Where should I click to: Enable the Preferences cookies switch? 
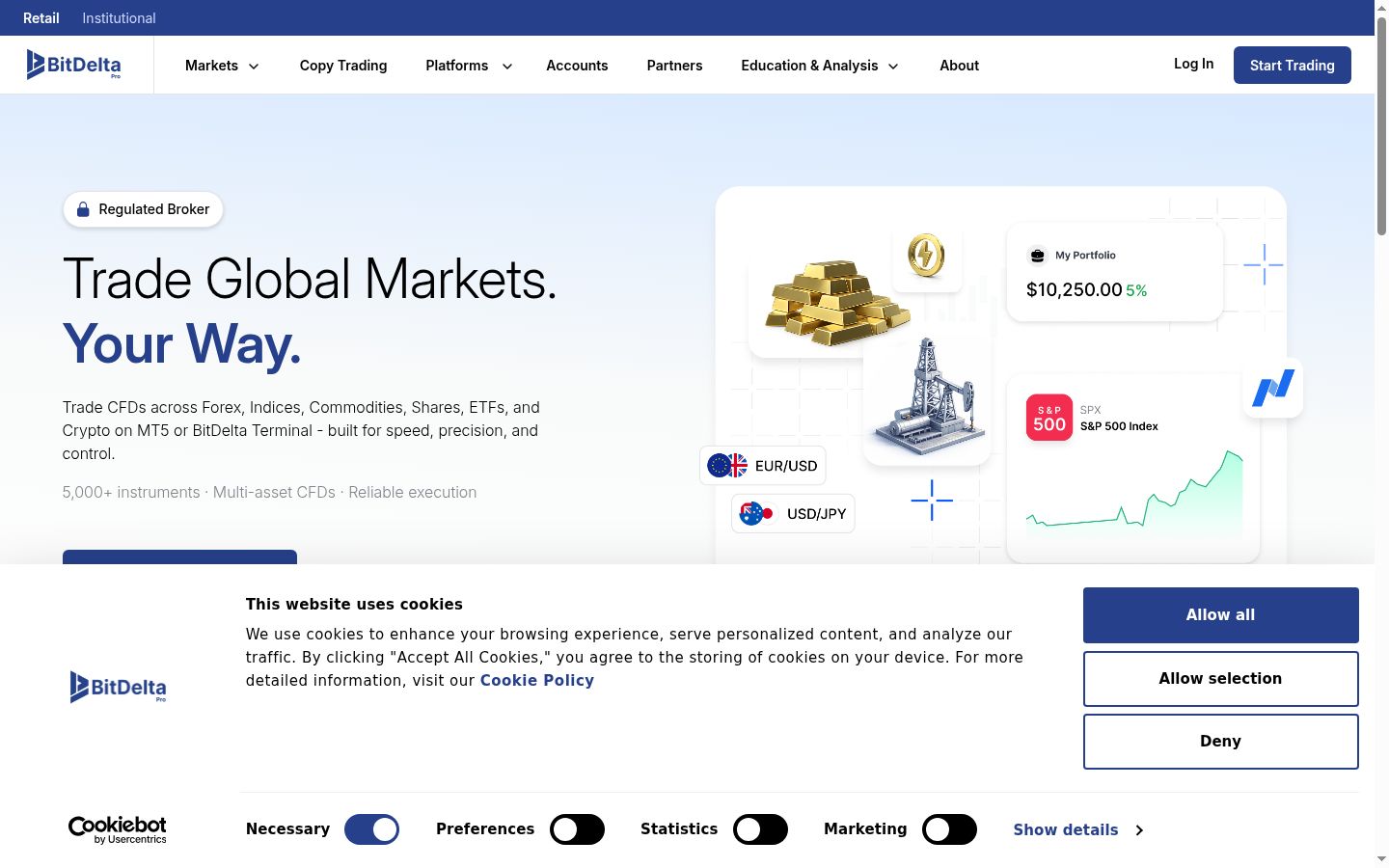577,829
